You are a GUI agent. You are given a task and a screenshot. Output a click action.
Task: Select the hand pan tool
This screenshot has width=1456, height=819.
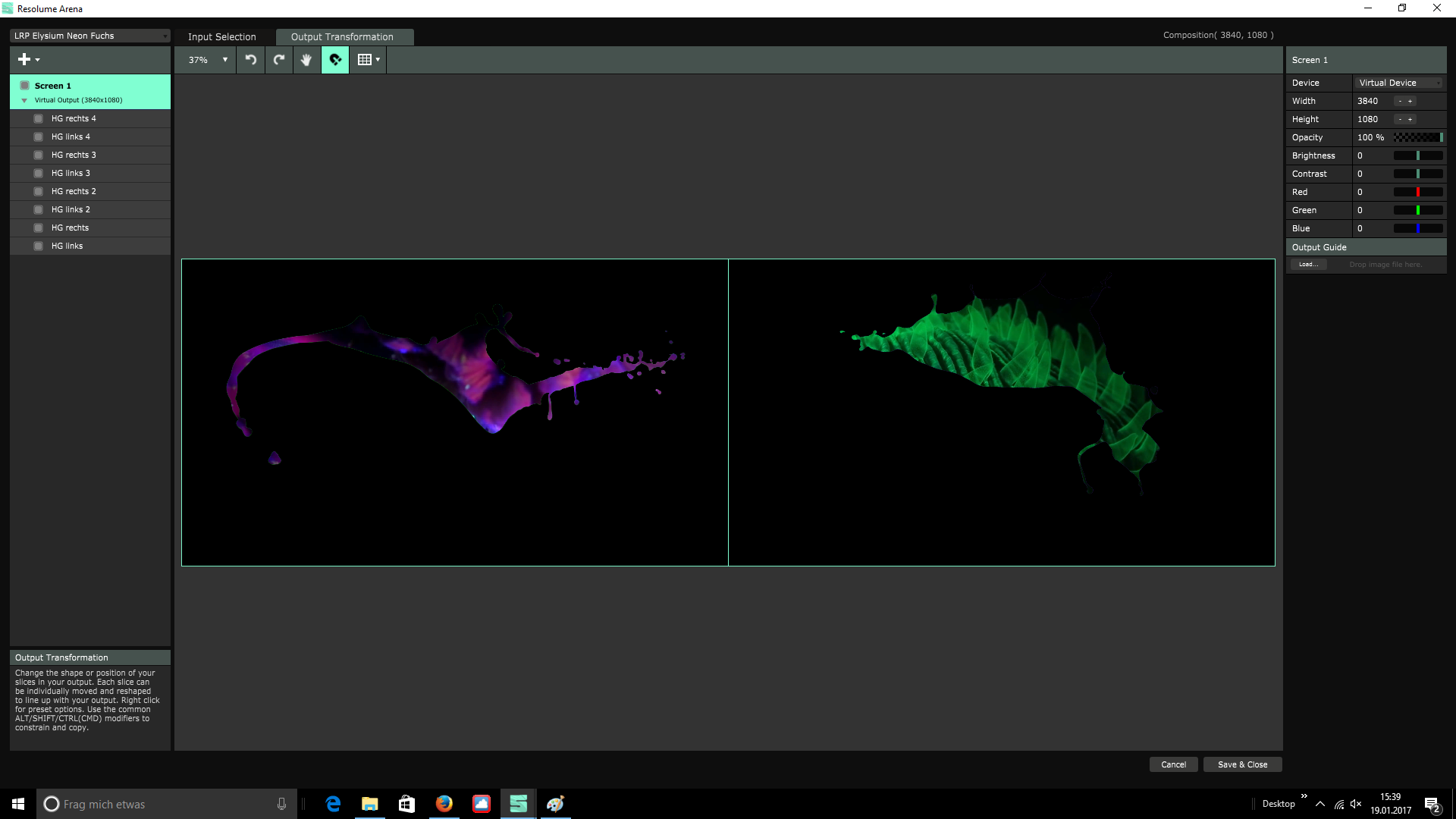pyautogui.click(x=306, y=60)
